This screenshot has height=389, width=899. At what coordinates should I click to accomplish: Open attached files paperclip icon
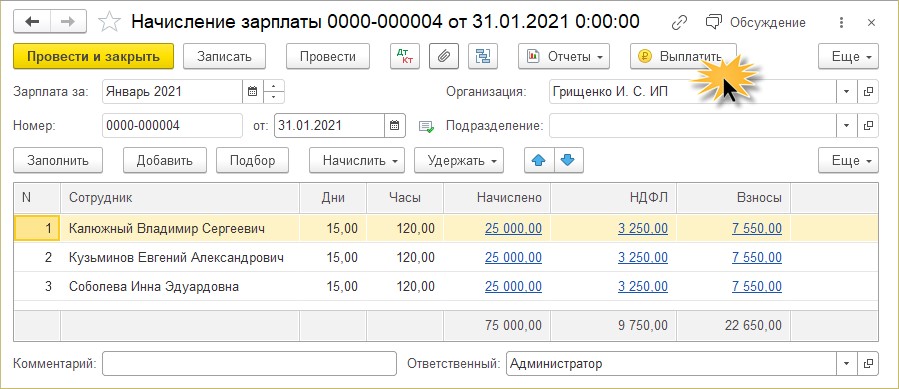443,56
